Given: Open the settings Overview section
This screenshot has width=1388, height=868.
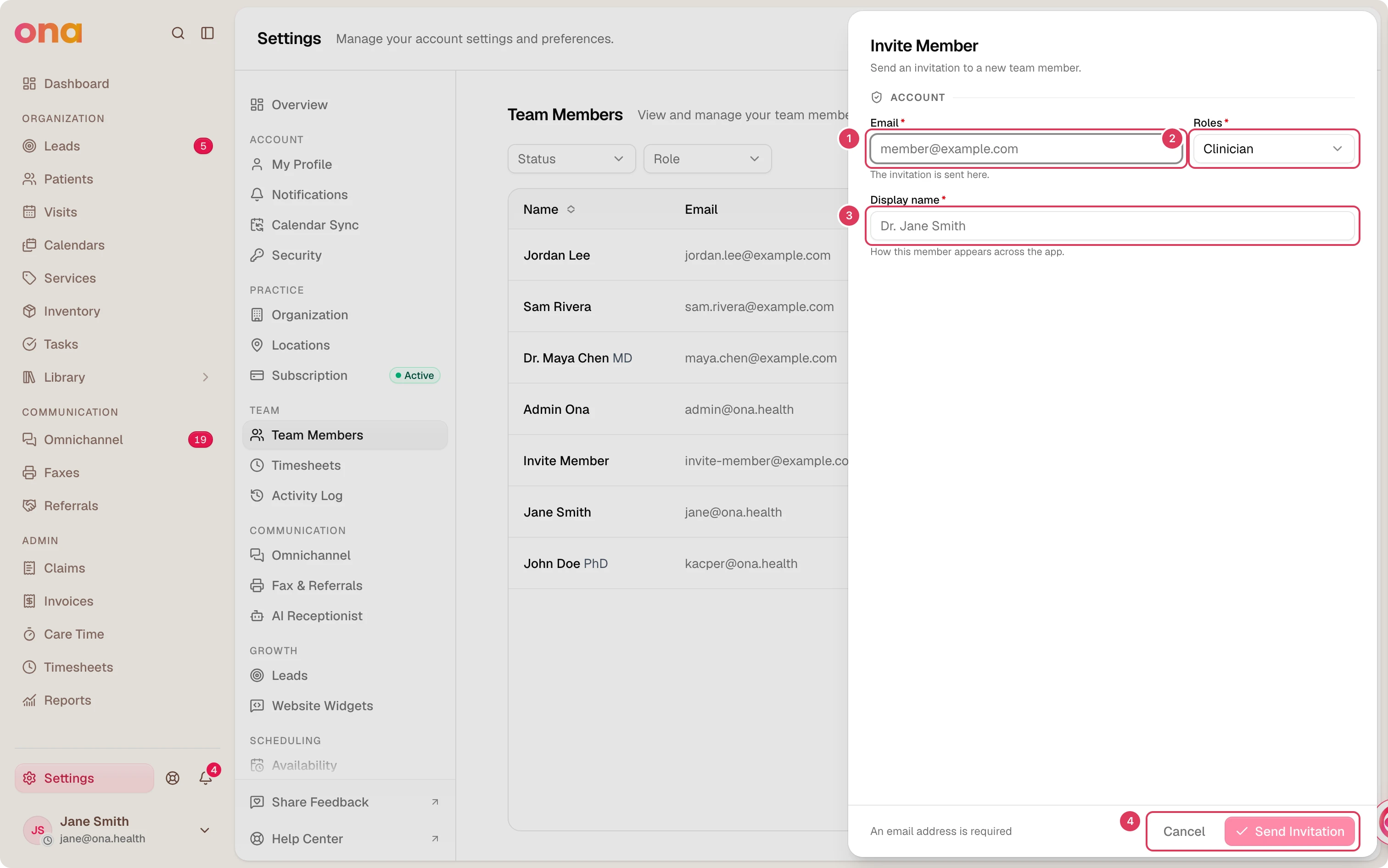Looking at the screenshot, I should pyautogui.click(x=345, y=105).
